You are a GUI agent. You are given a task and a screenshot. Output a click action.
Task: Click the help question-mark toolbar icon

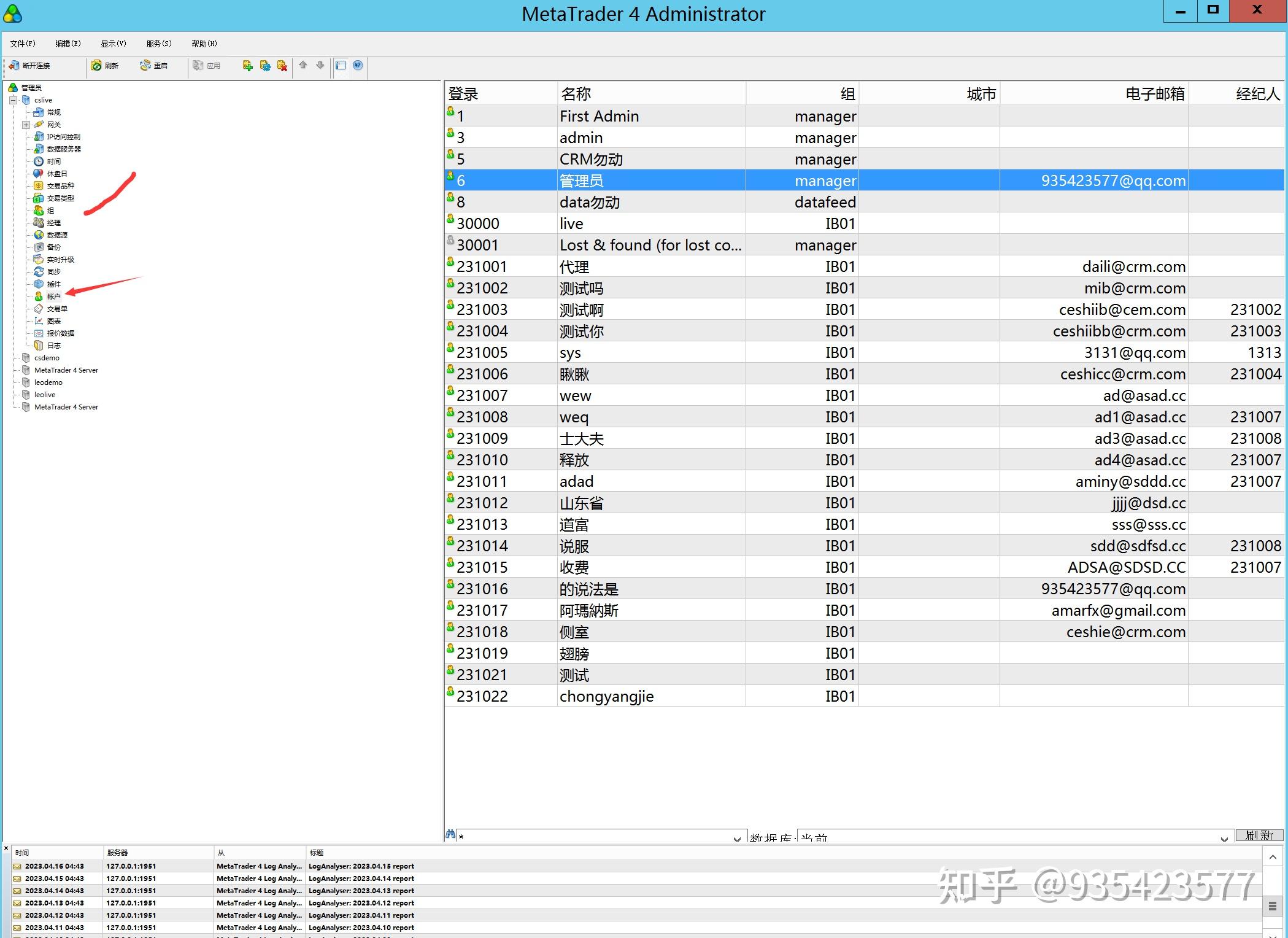tap(358, 65)
